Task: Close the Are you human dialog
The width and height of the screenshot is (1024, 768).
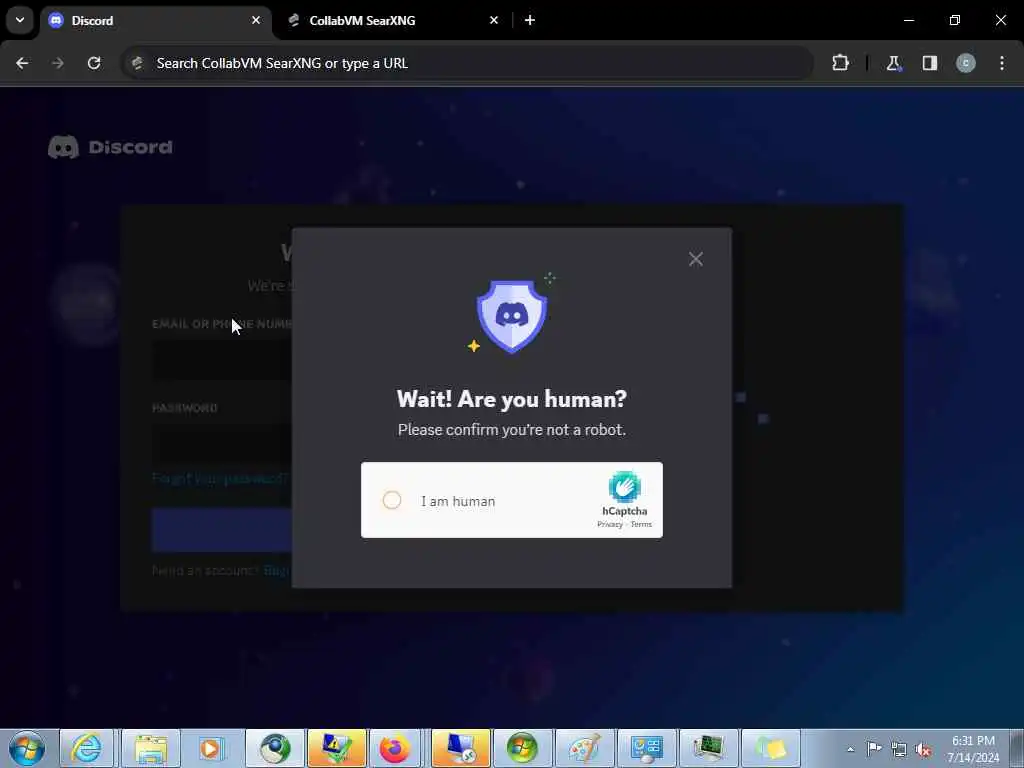Action: (x=696, y=259)
